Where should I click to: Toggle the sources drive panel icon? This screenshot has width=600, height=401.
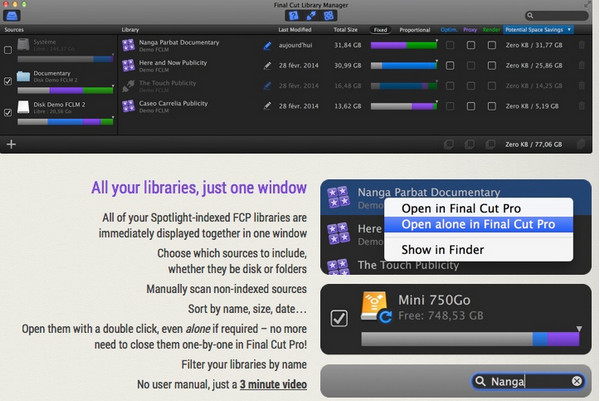11,16
